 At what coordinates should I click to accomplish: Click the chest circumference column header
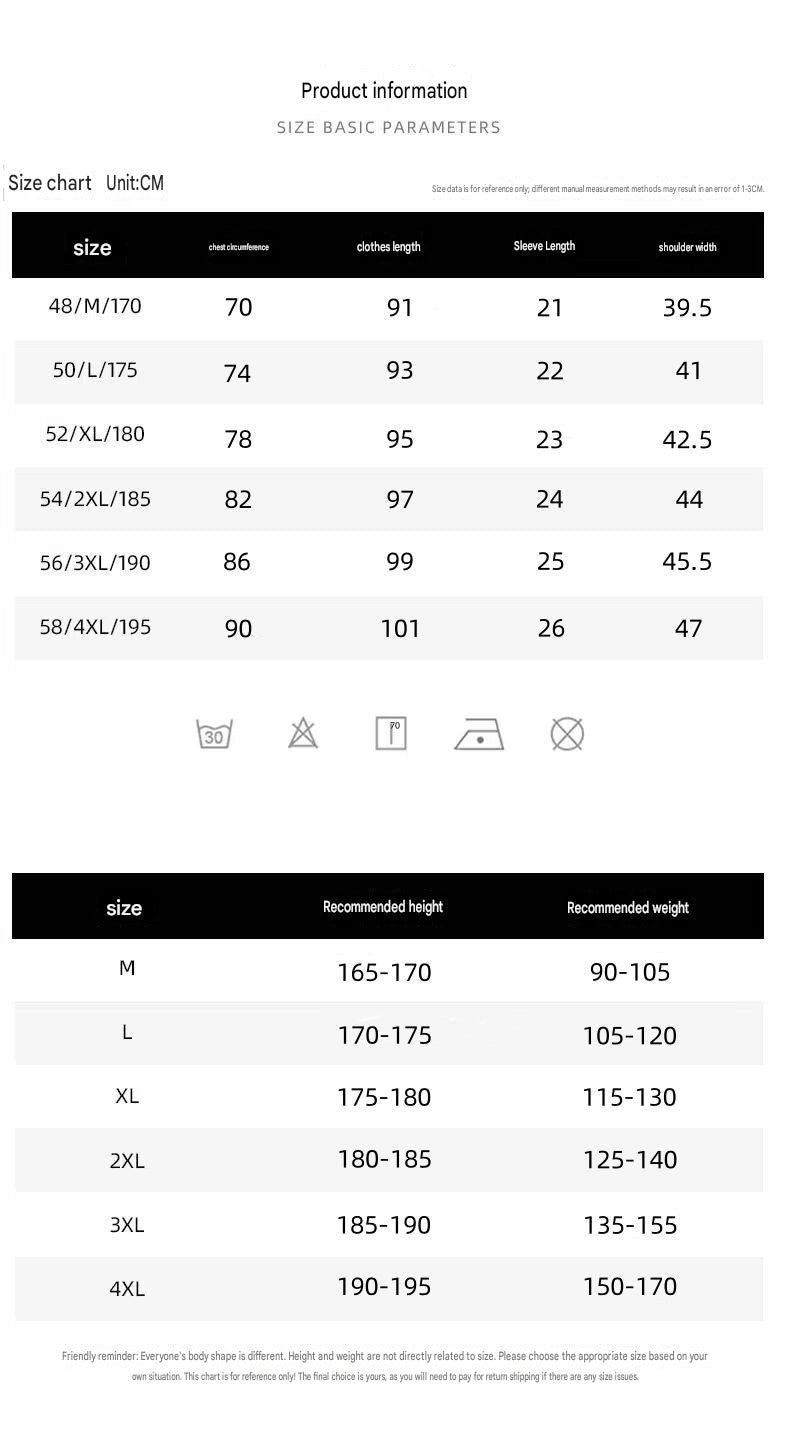click(x=239, y=247)
